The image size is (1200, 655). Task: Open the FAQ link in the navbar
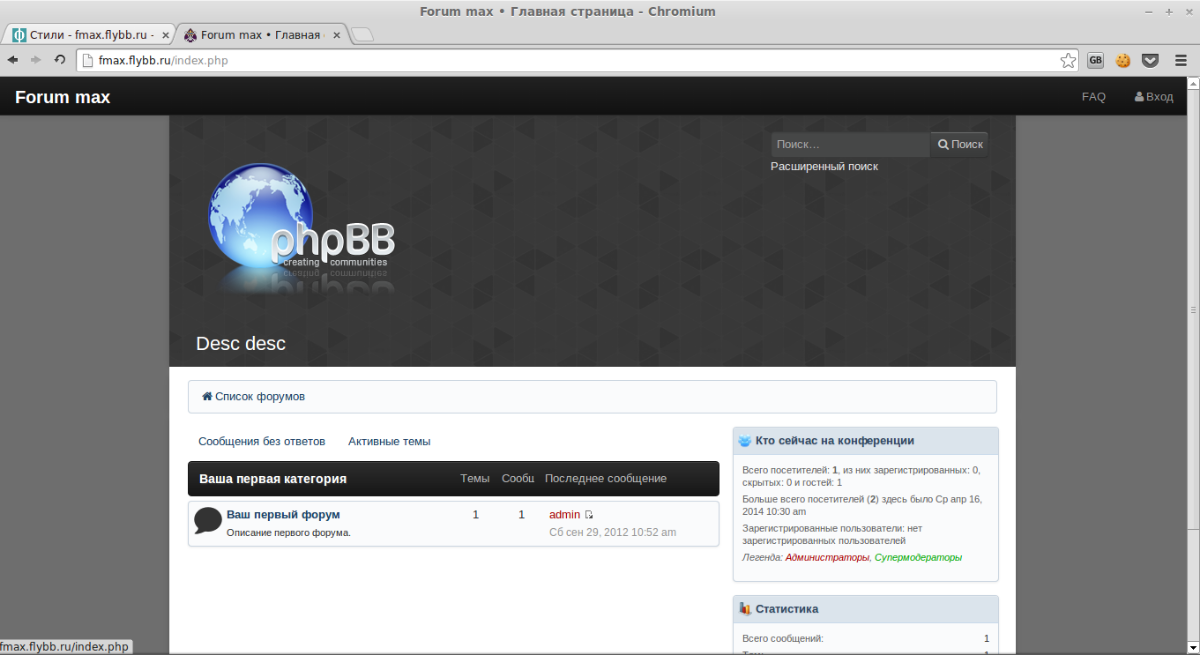pyautogui.click(x=1094, y=97)
